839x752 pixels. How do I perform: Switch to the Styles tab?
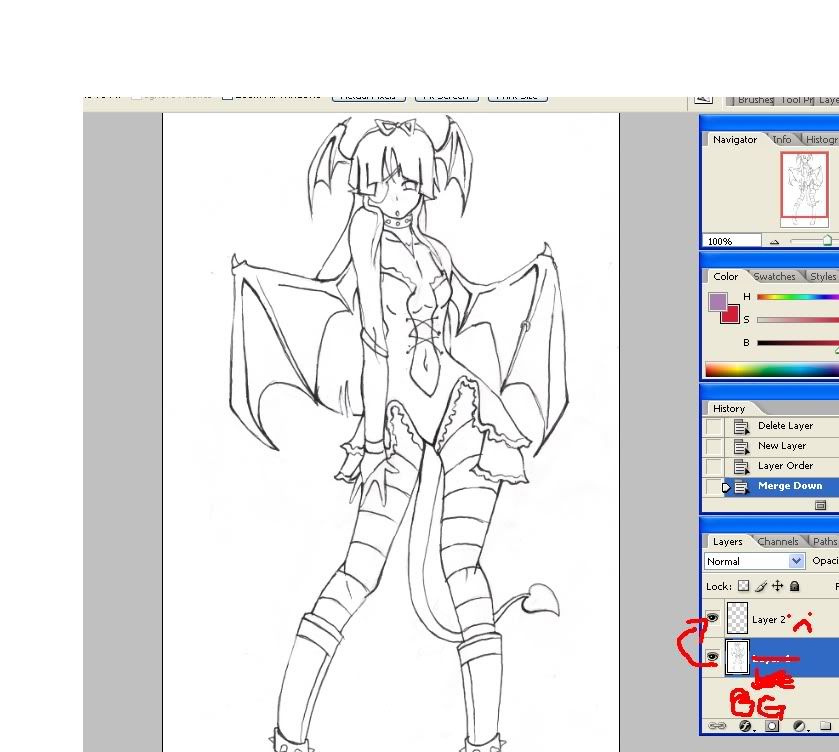[x=823, y=276]
